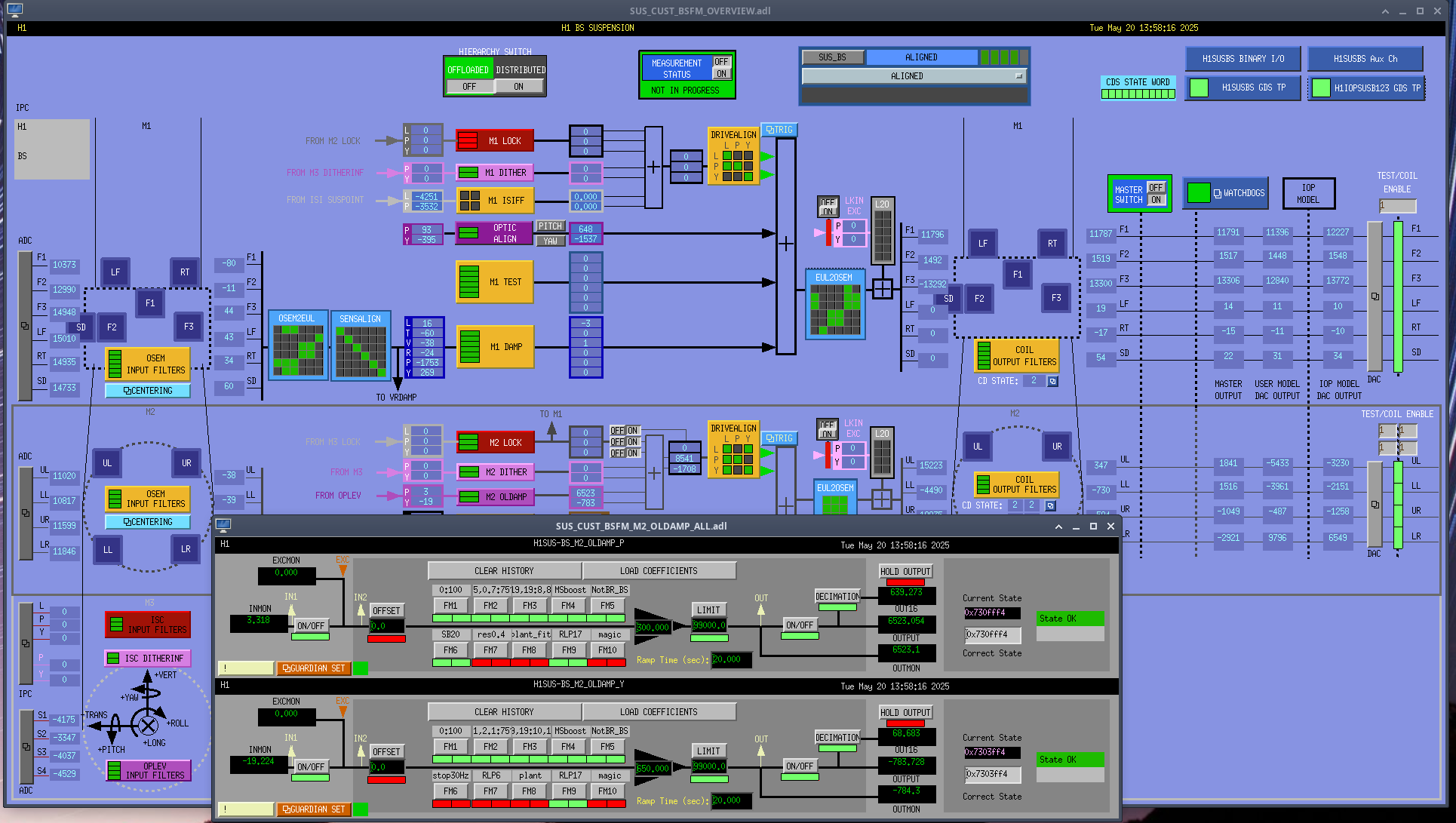Open M1 OSEM INPUT FILTERS block

[x=148, y=364]
